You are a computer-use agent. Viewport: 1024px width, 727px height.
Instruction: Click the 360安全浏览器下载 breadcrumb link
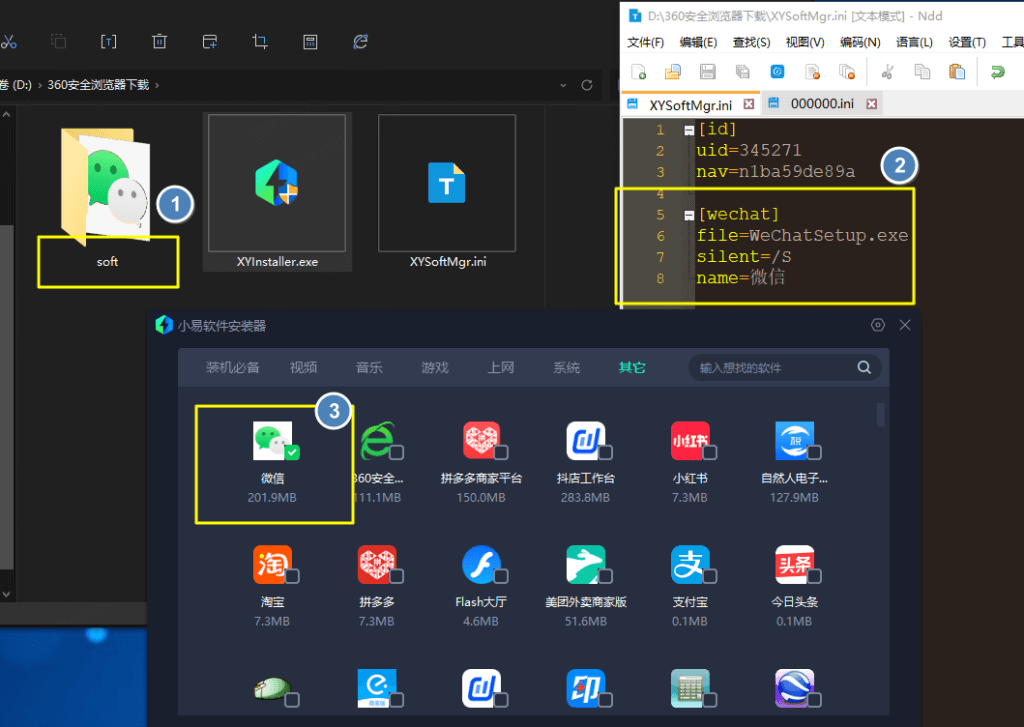click(98, 85)
